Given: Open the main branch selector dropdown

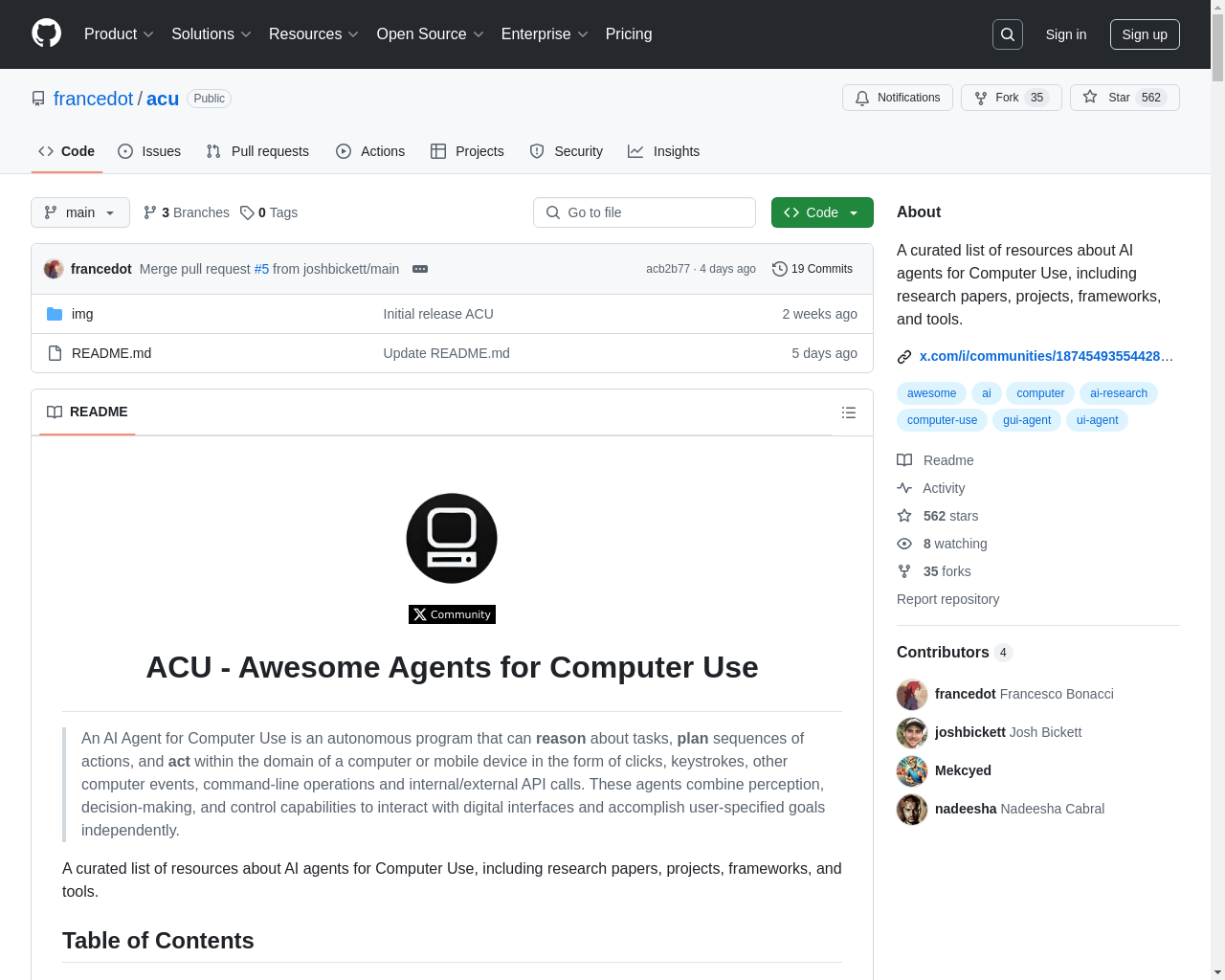Looking at the screenshot, I should [x=80, y=212].
